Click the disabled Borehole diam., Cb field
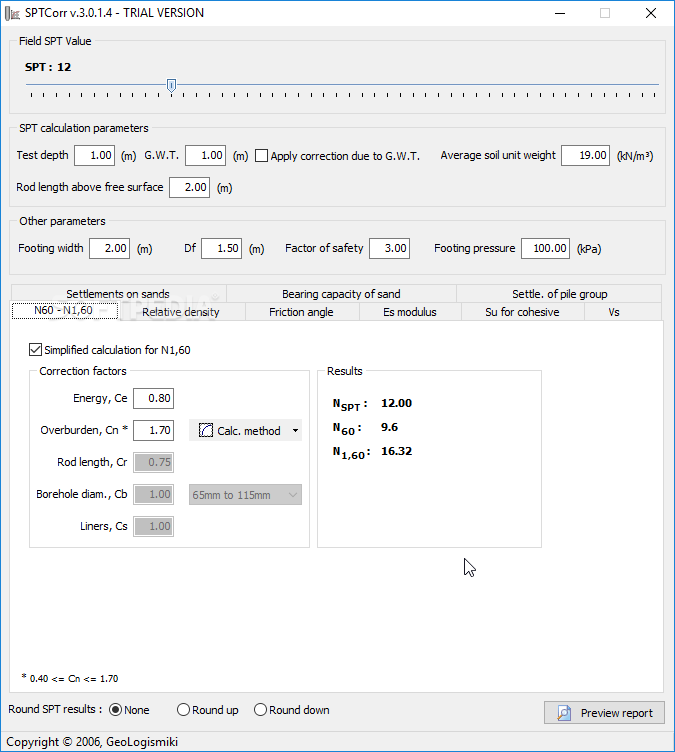This screenshot has height=752, width=675. [x=154, y=494]
